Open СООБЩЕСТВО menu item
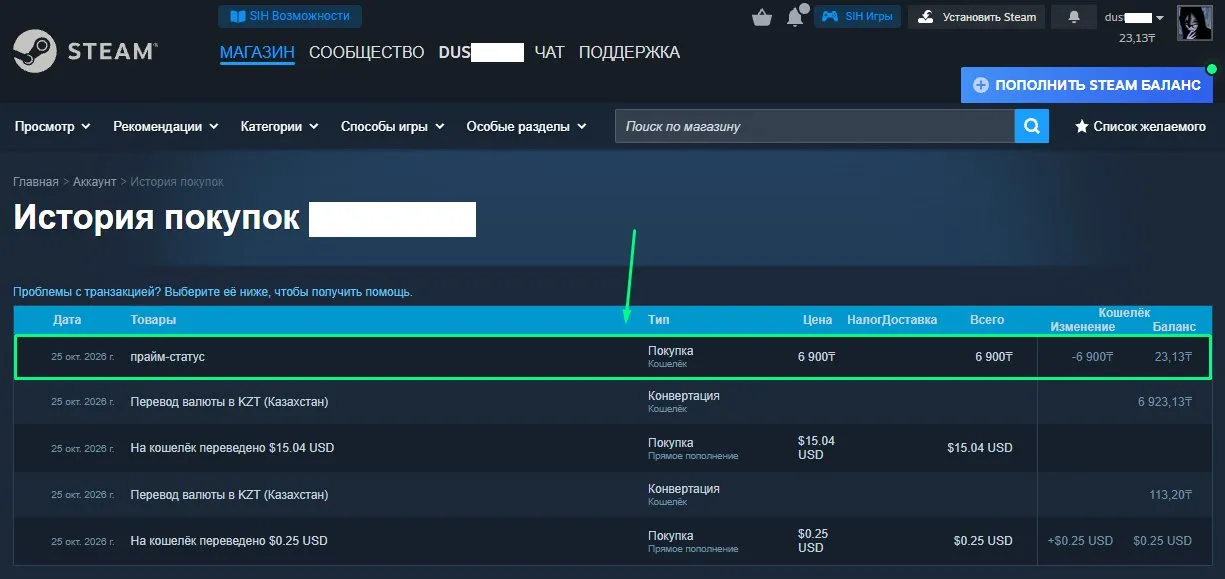This screenshot has height=579, width=1225. 366,52
